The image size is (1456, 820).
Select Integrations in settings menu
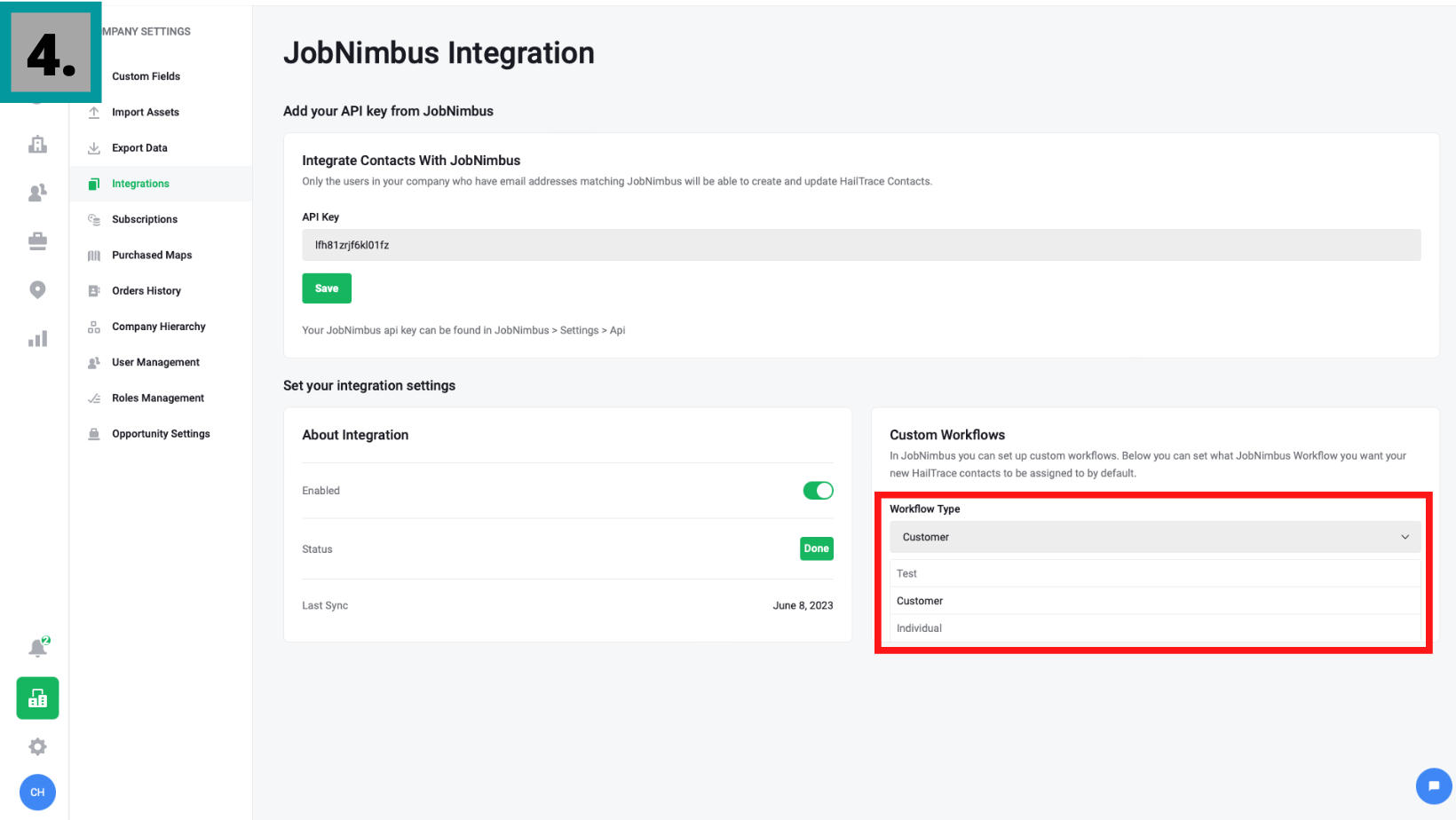pos(140,184)
